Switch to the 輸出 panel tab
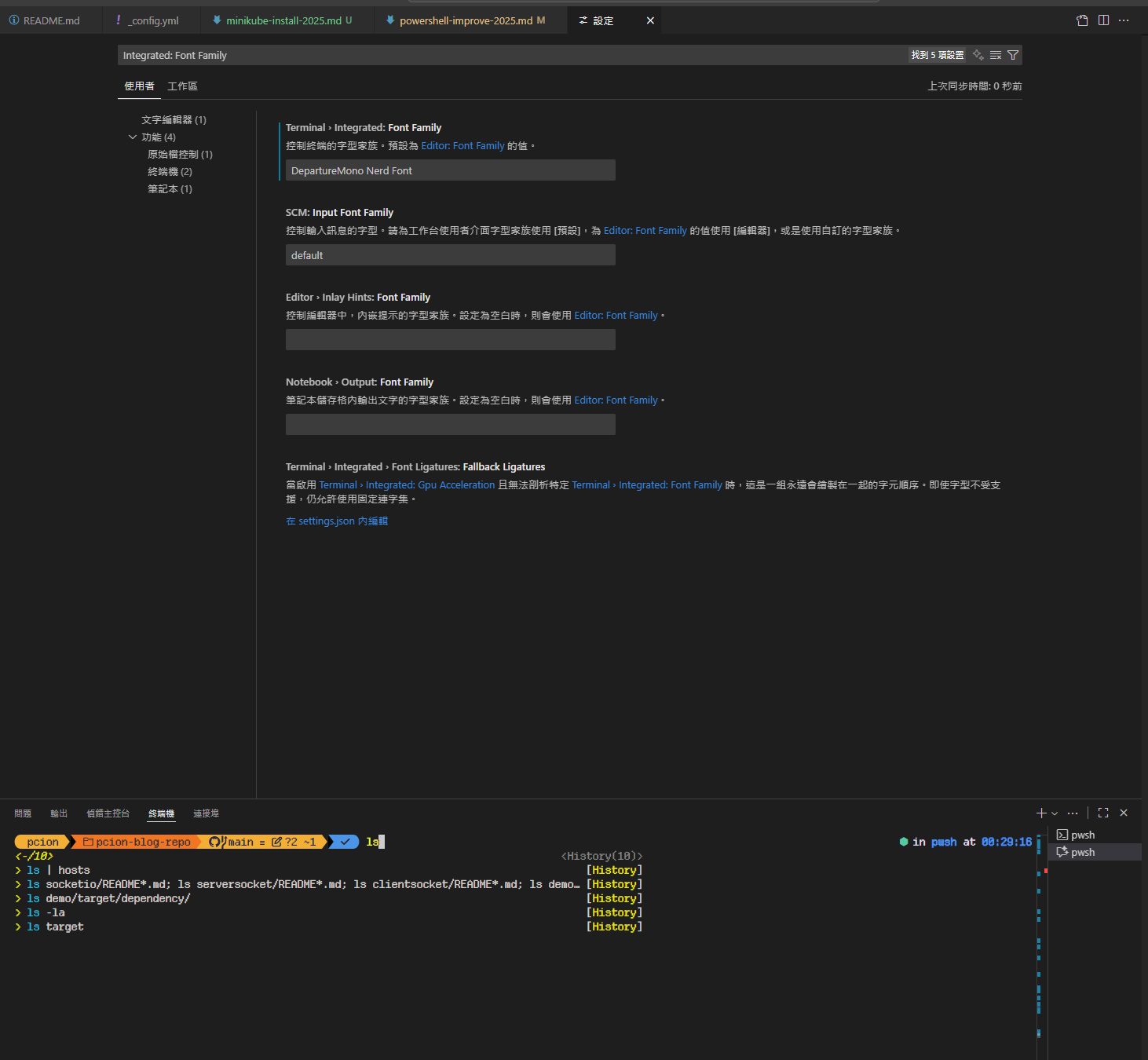The height and width of the screenshot is (1060, 1148). click(59, 813)
